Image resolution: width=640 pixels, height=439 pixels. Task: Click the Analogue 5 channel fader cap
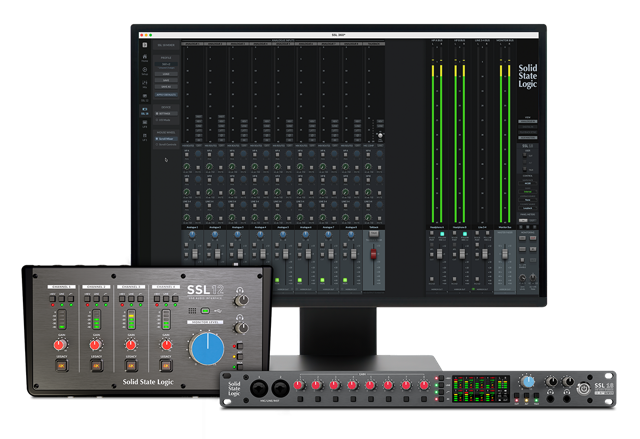coord(286,254)
